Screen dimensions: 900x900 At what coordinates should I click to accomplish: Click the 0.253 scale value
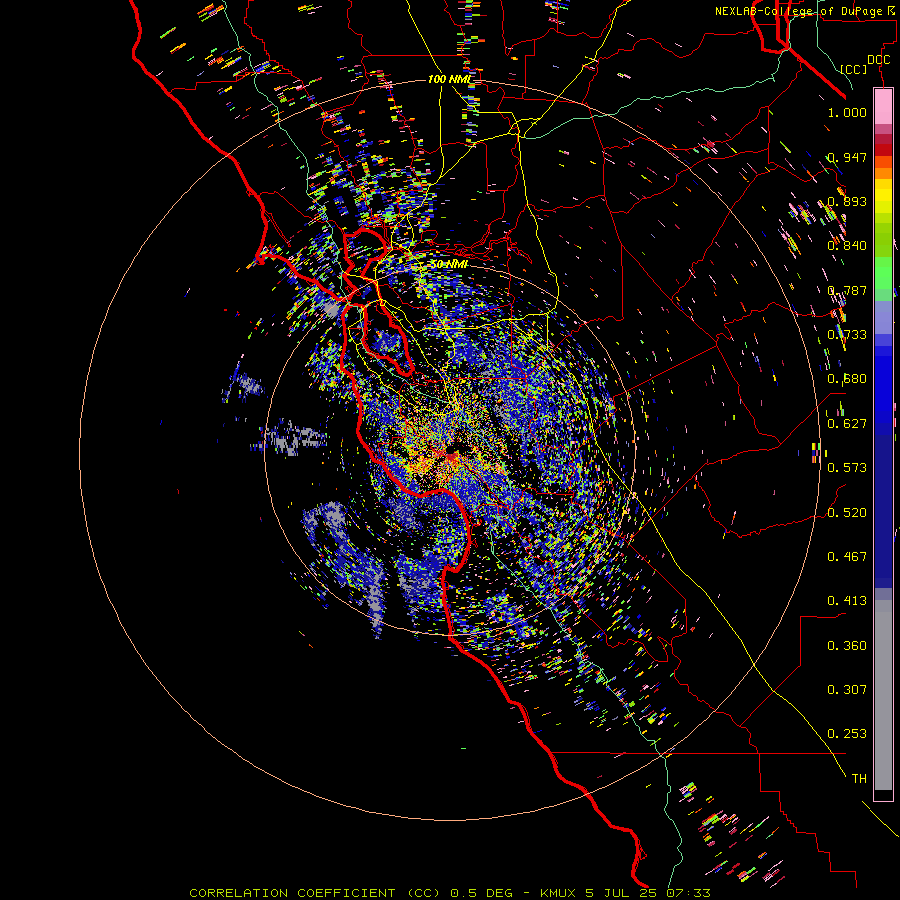(x=847, y=734)
